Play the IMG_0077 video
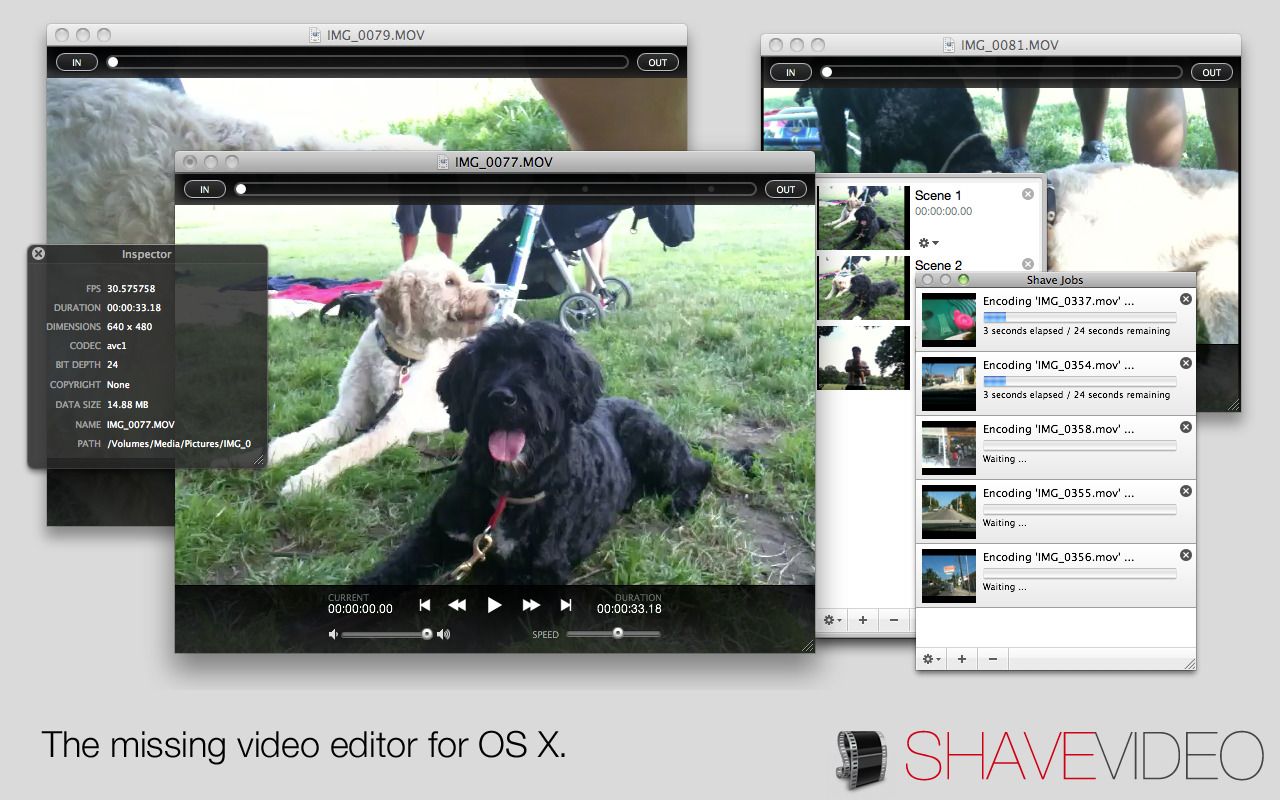The image size is (1280, 800). (495, 604)
